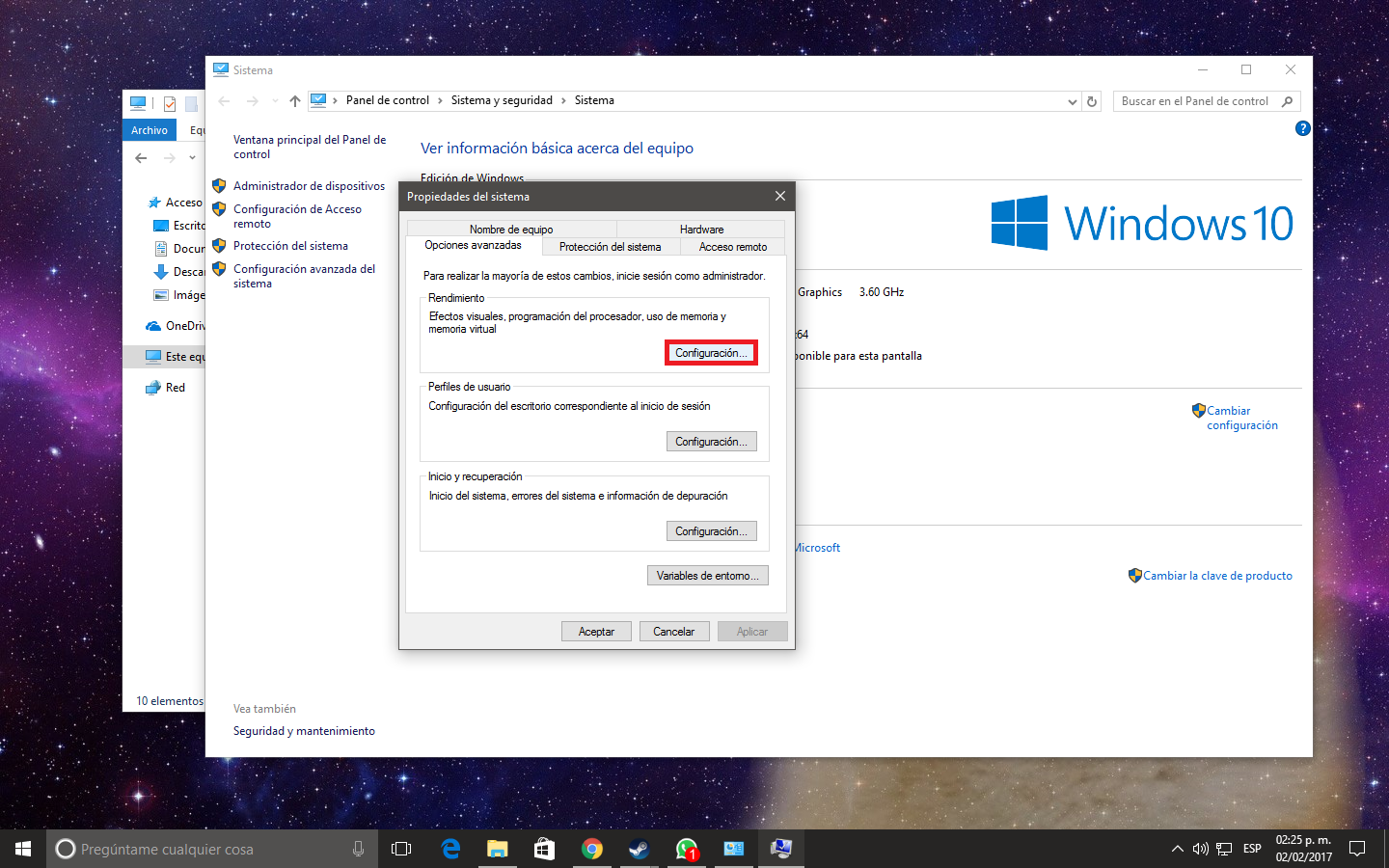The height and width of the screenshot is (868, 1389).
Task: Click the Sistema y seguridad breadcrumb
Action: pyautogui.click(x=502, y=100)
